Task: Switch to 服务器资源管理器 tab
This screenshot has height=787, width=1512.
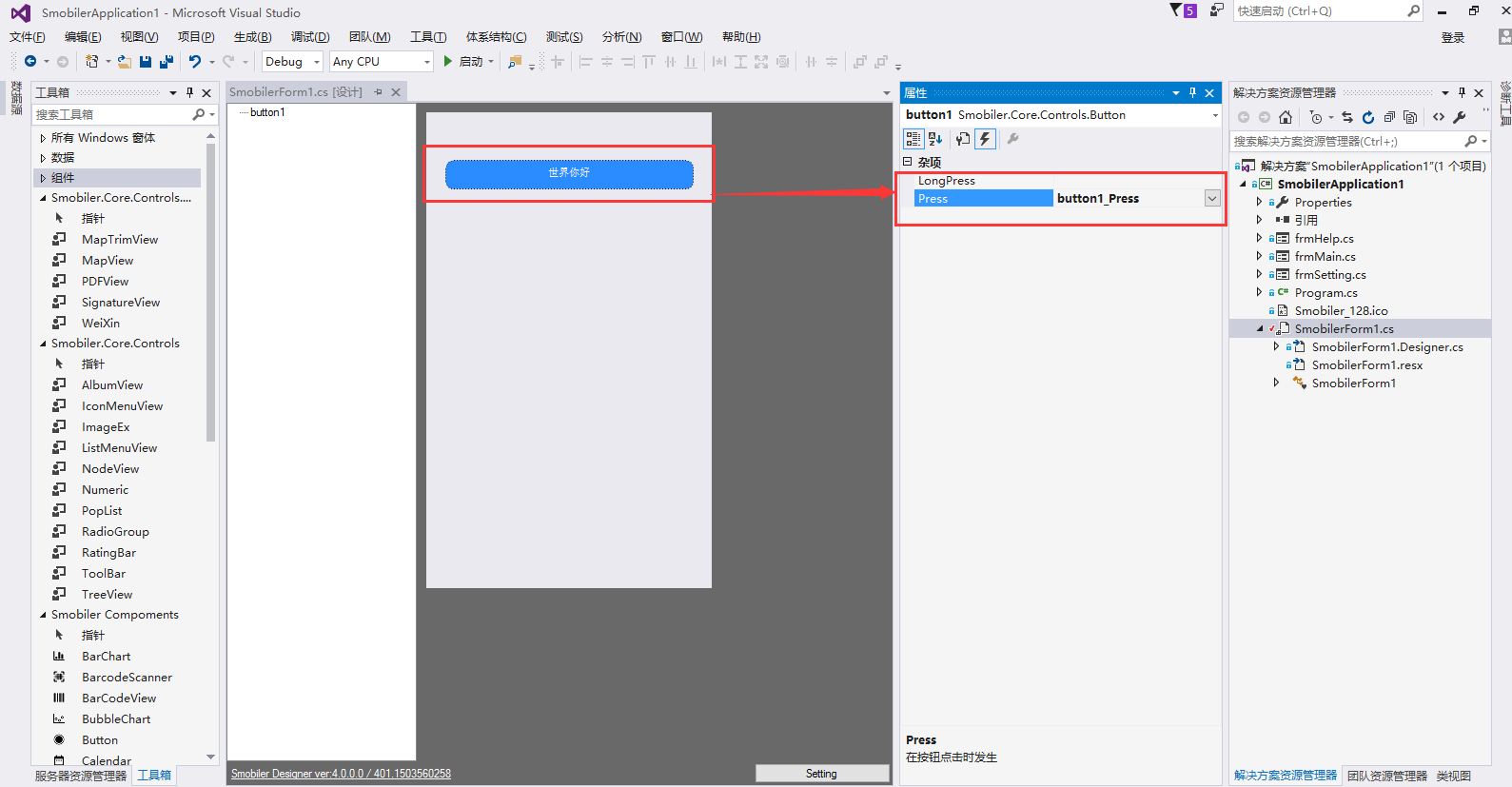Action: (81, 776)
